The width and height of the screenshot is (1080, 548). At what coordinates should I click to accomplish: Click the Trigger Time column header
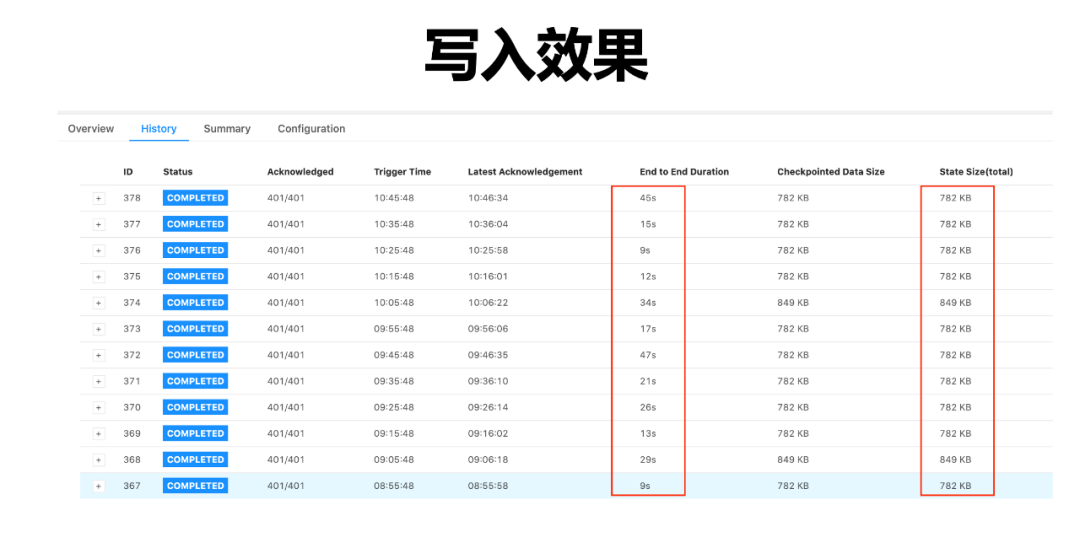pyautogui.click(x=402, y=172)
